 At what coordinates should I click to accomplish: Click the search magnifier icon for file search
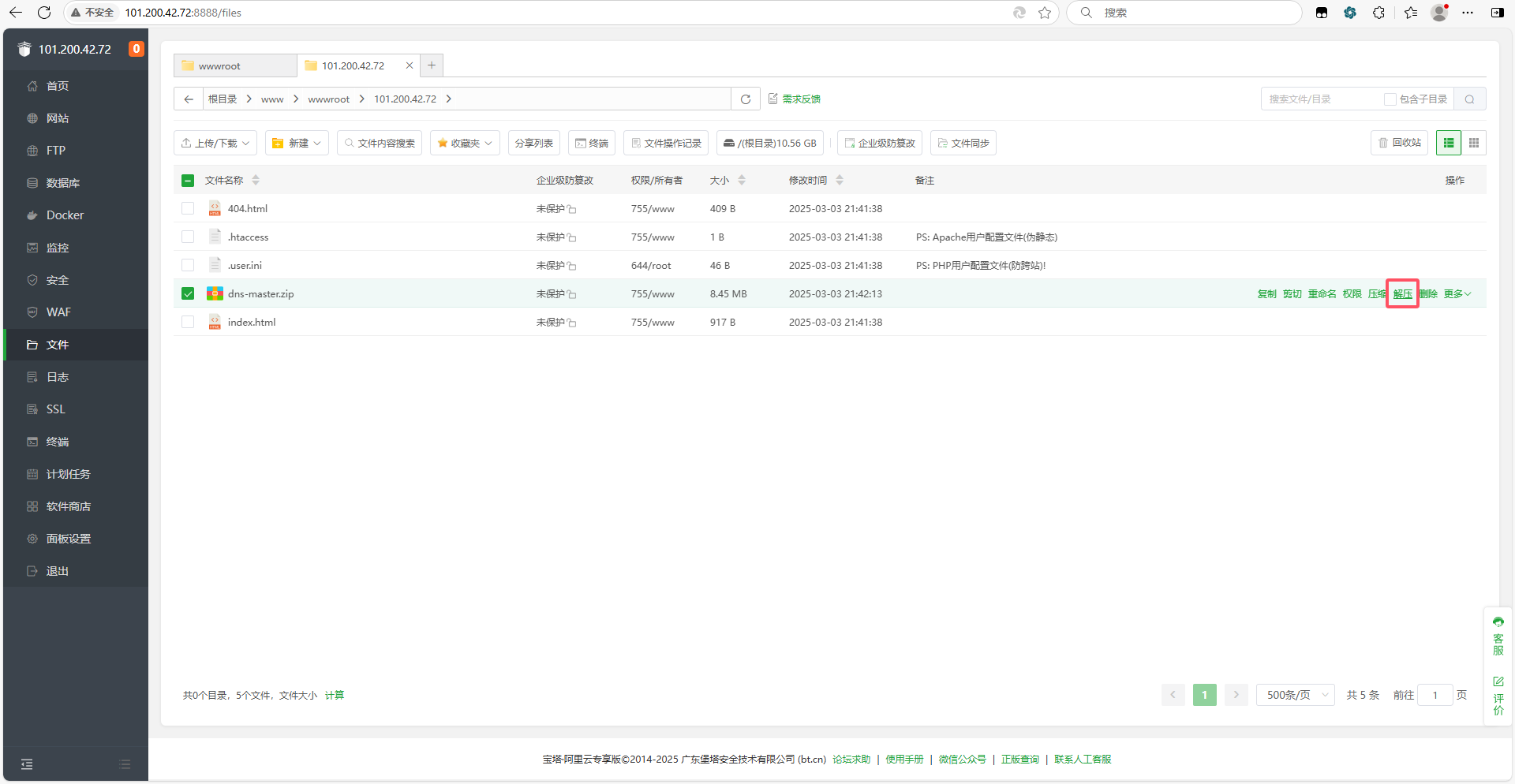(x=1469, y=99)
